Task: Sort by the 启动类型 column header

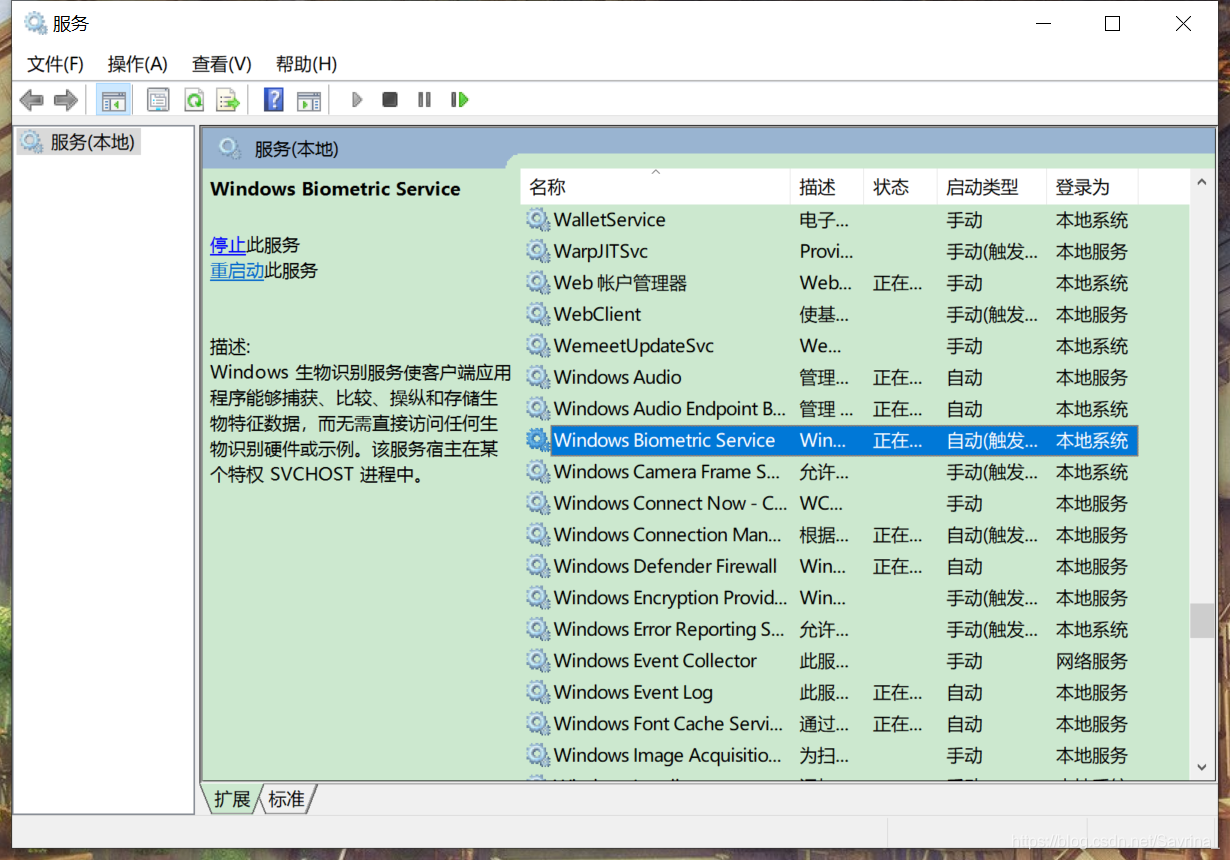Action: tap(991, 187)
